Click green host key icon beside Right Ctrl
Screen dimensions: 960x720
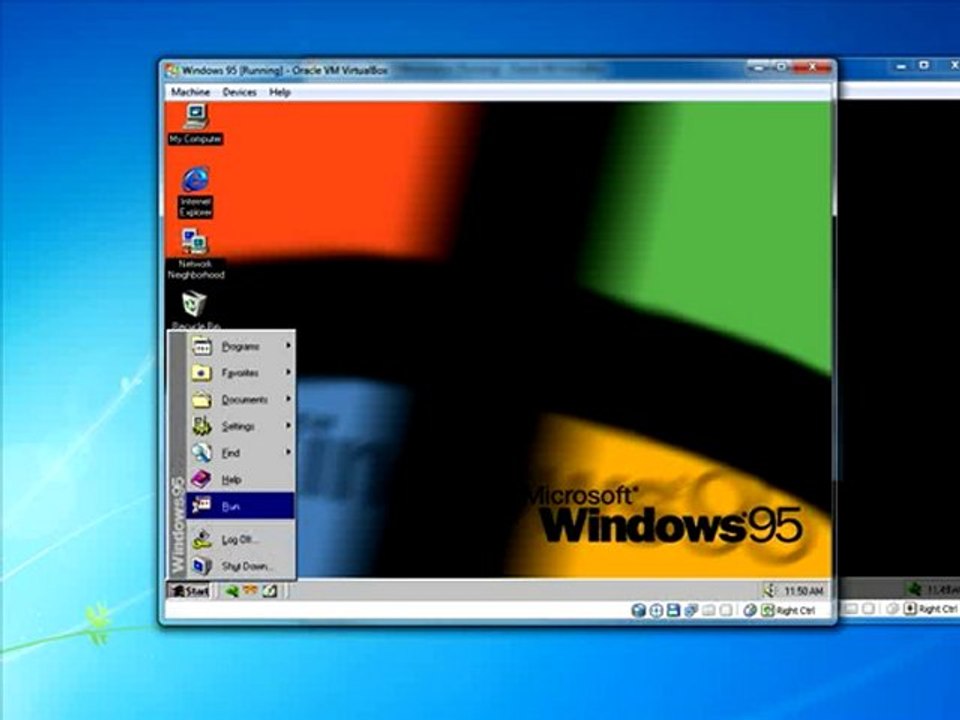[768, 610]
